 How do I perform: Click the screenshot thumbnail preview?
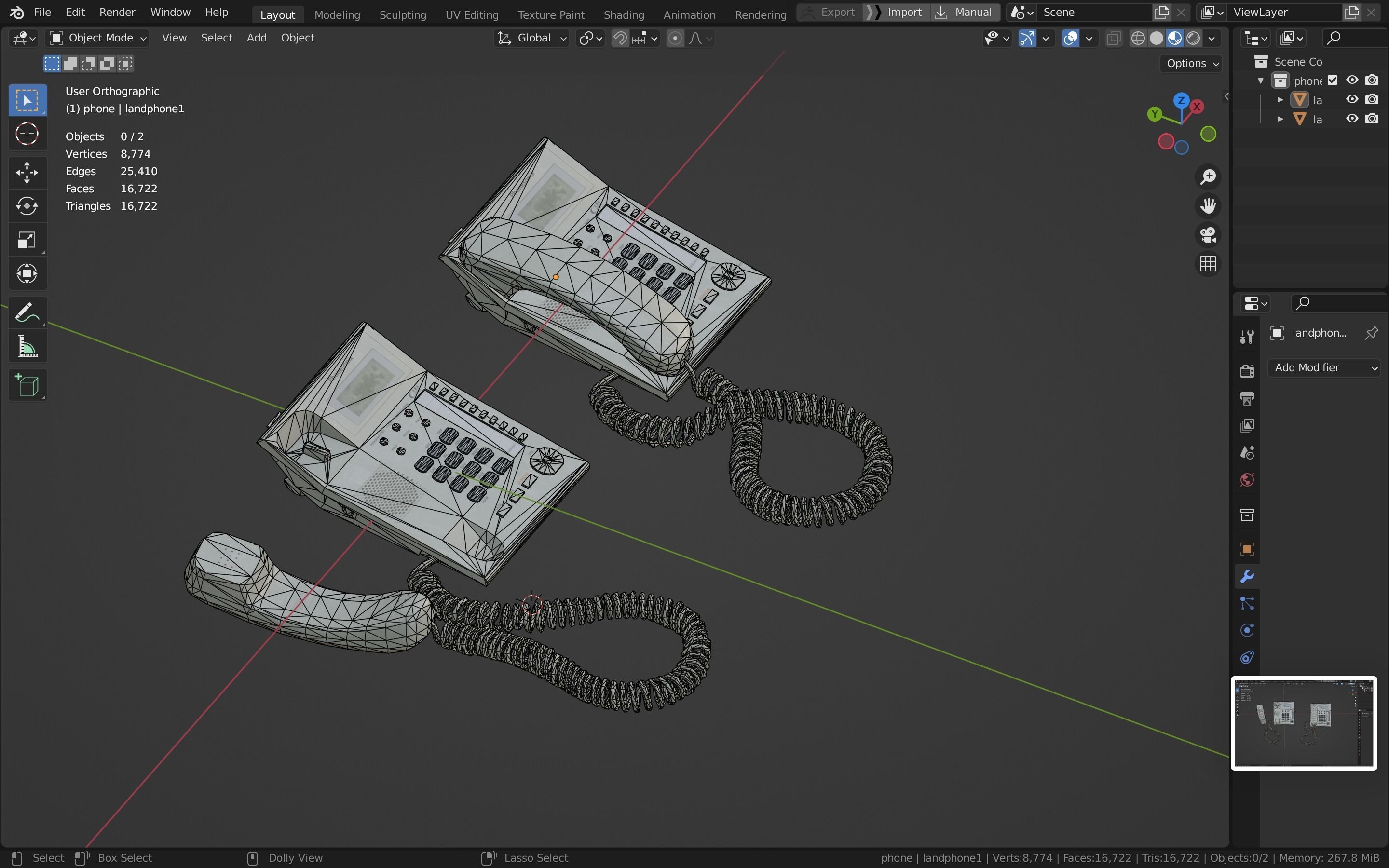(1304, 723)
